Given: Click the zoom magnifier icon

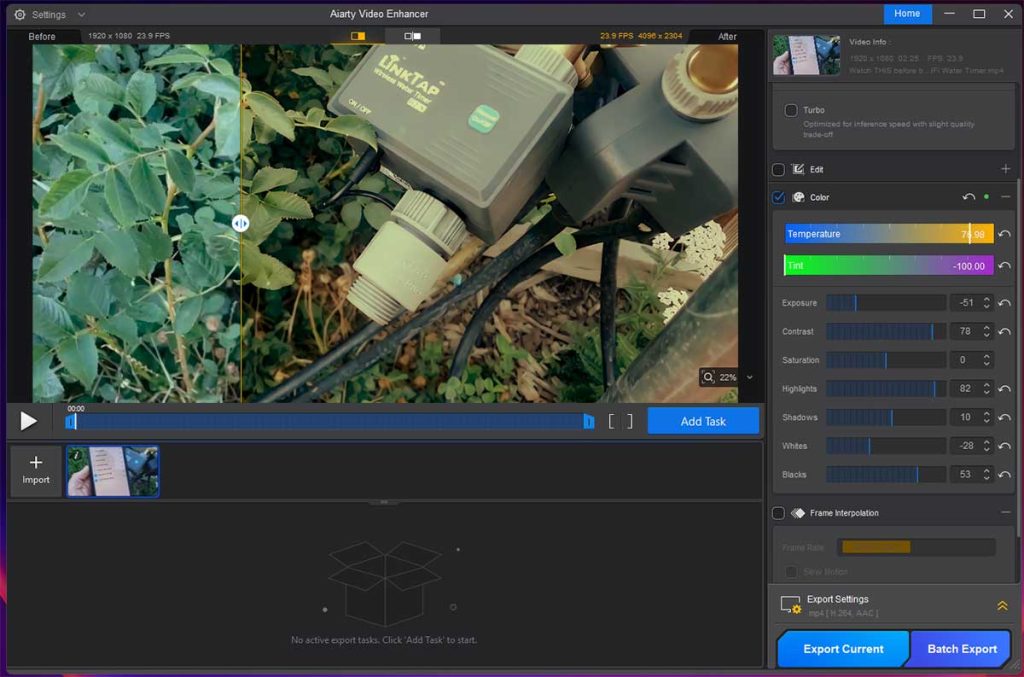Looking at the screenshot, I should 708,377.
